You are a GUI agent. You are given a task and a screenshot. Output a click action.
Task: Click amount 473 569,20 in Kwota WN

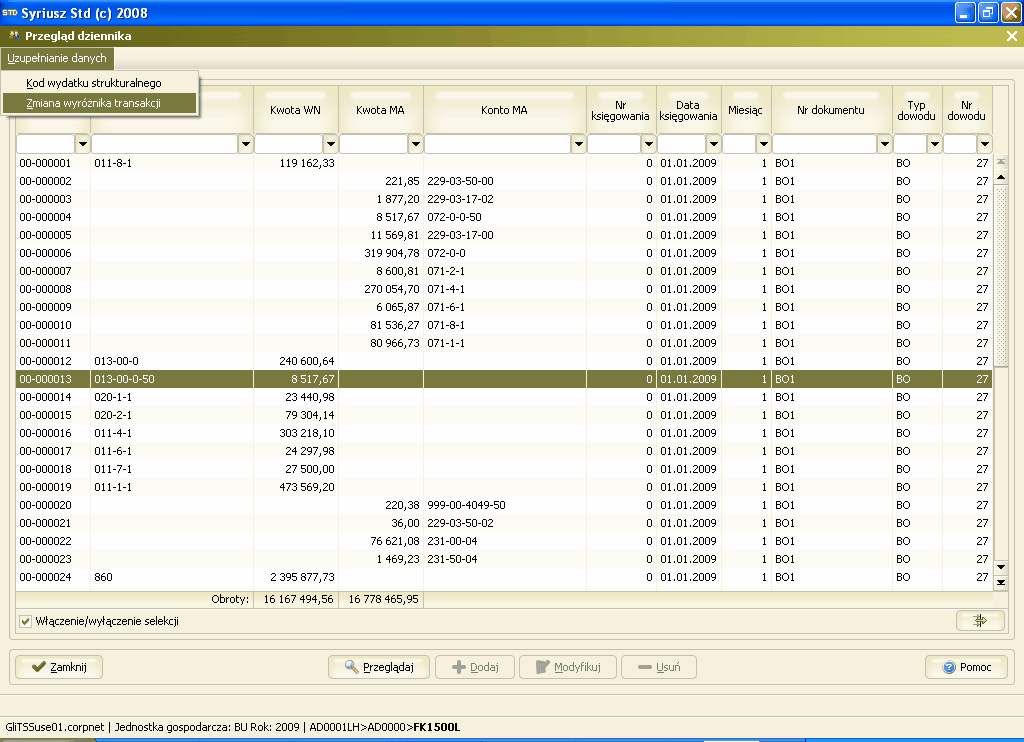point(307,487)
